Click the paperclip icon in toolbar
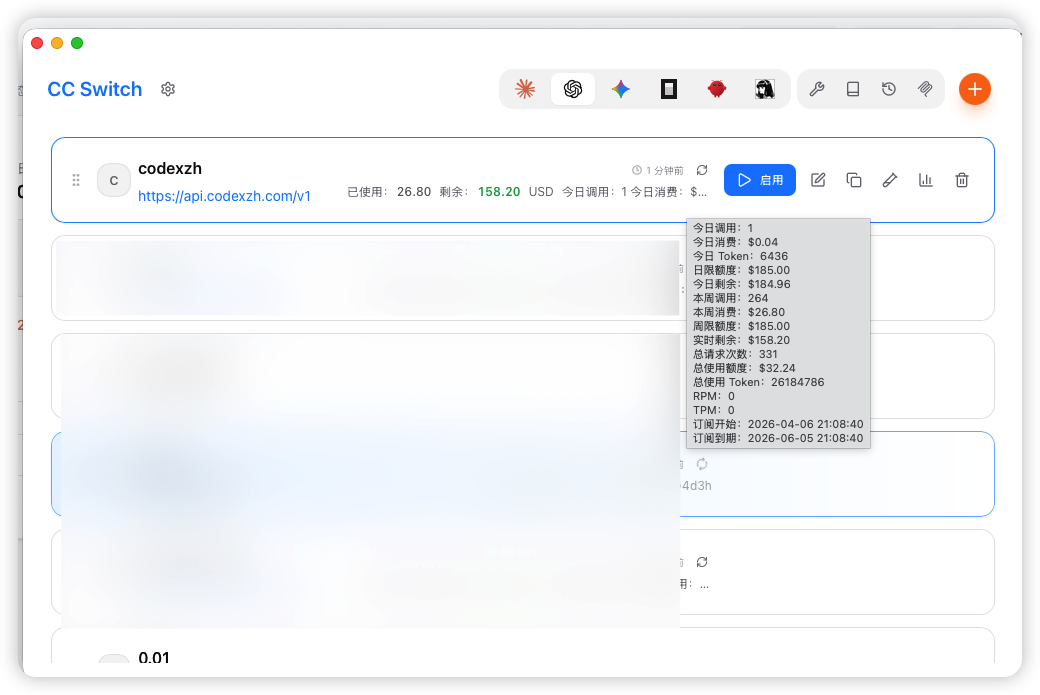The width and height of the screenshot is (1040, 695). [x=925, y=89]
